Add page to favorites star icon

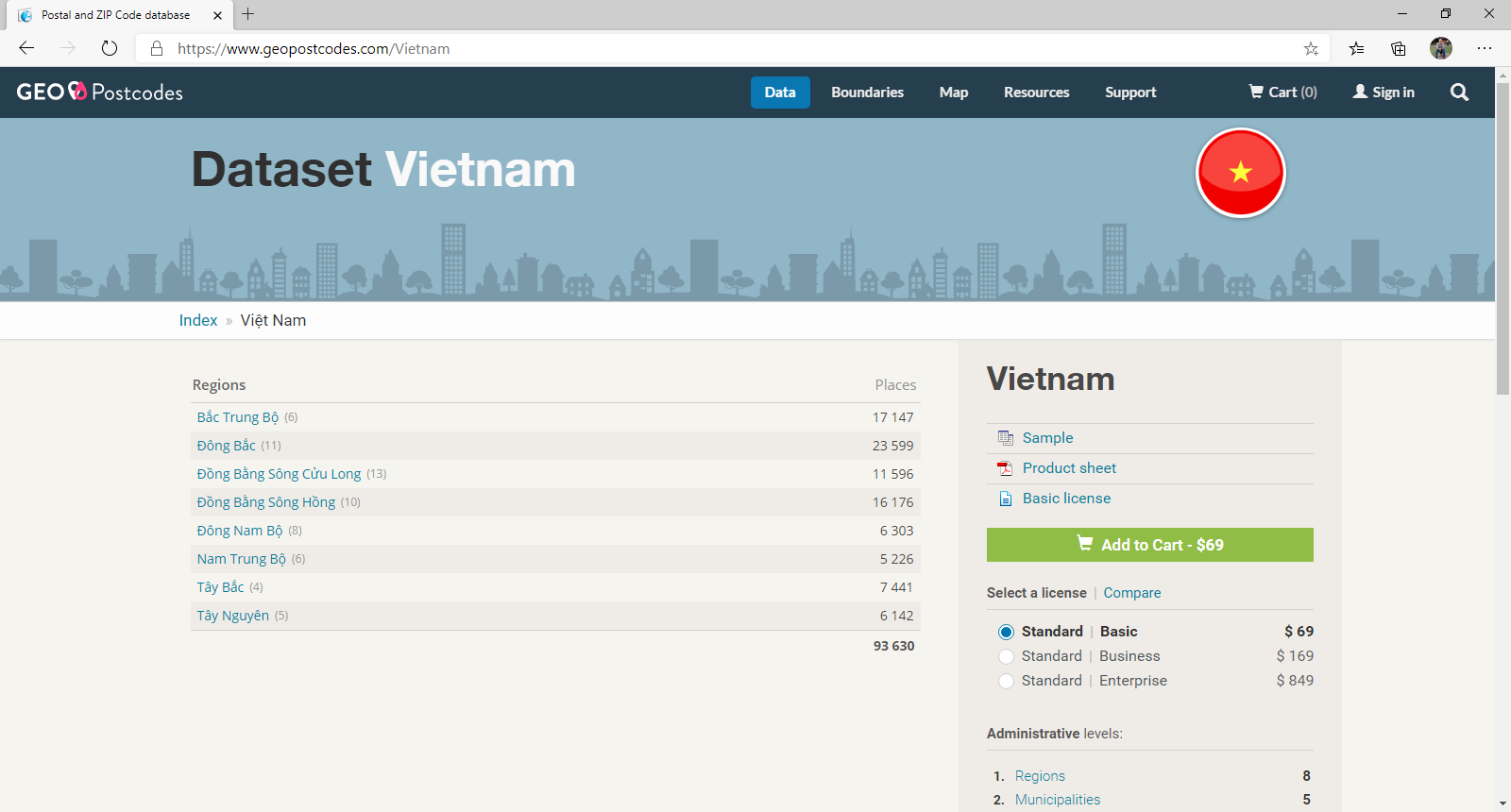pyautogui.click(x=1311, y=48)
